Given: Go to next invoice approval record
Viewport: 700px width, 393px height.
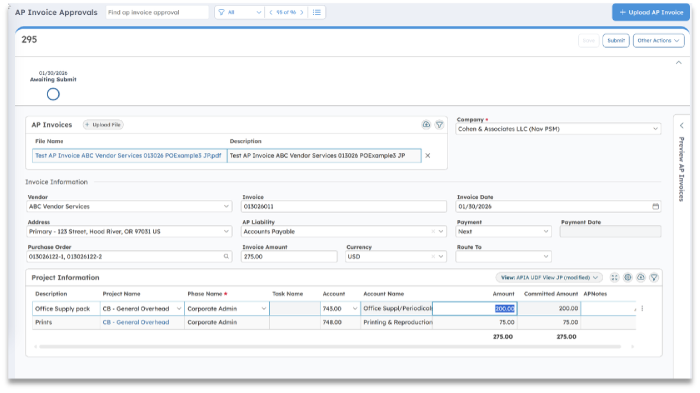Looking at the screenshot, I should coord(302,13).
